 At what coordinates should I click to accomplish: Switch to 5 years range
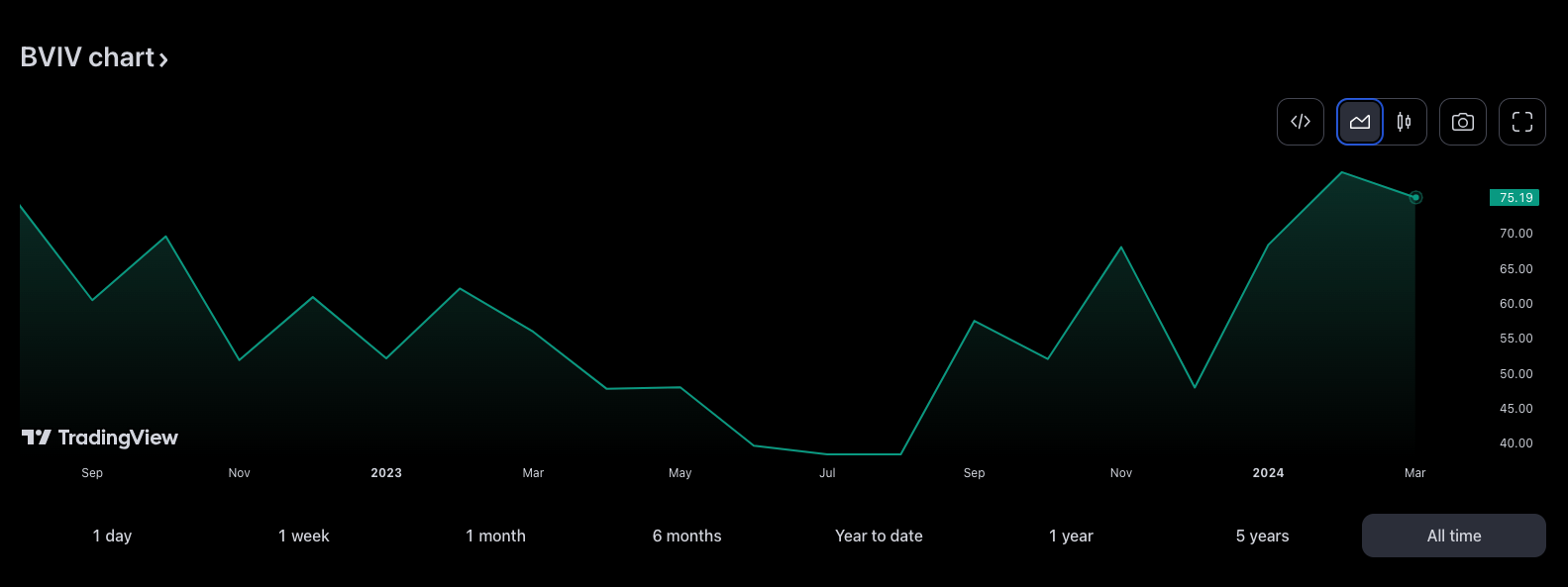pos(1262,536)
